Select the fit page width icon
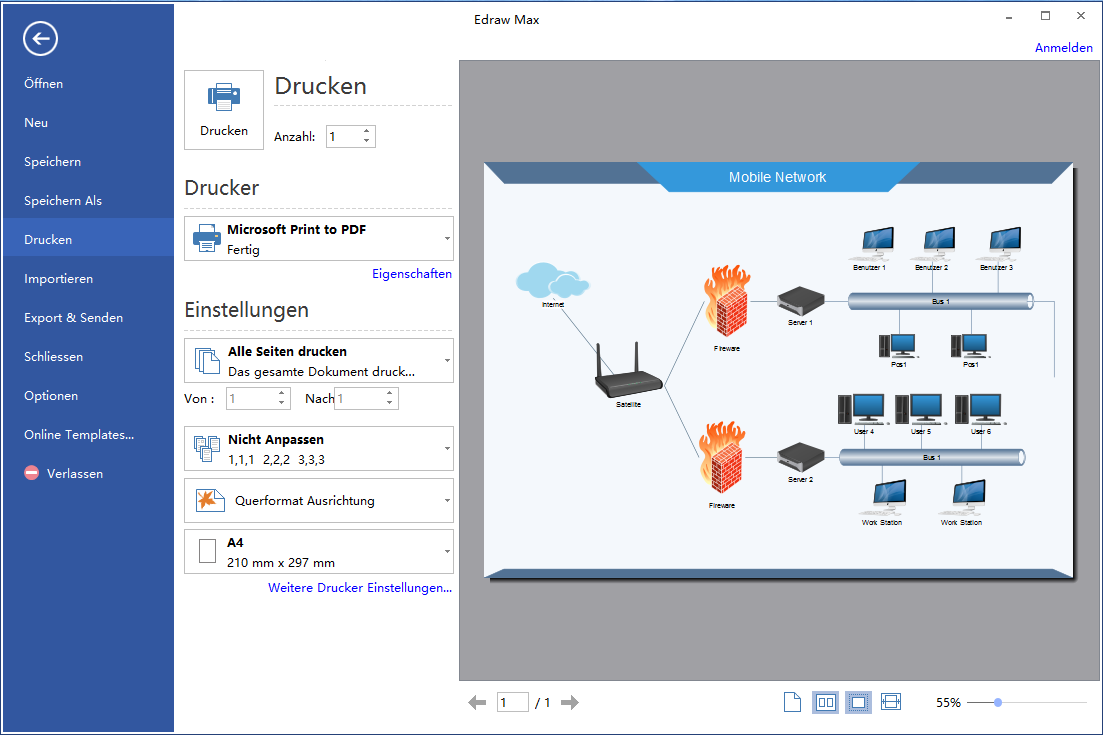 coord(891,702)
